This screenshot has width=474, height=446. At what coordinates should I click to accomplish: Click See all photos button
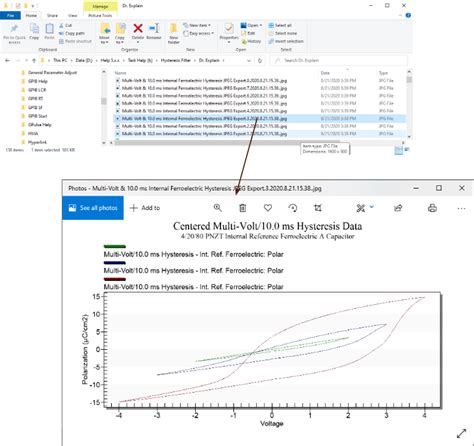pos(93,208)
